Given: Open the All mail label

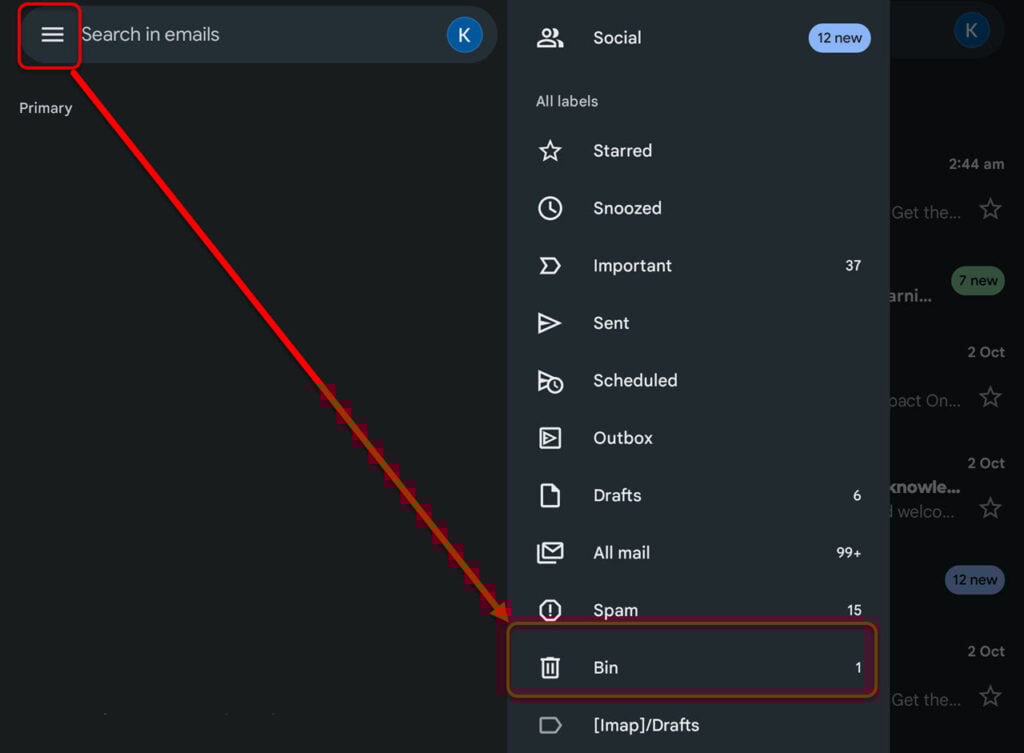Looking at the screenshot, I should pos(699,553).
